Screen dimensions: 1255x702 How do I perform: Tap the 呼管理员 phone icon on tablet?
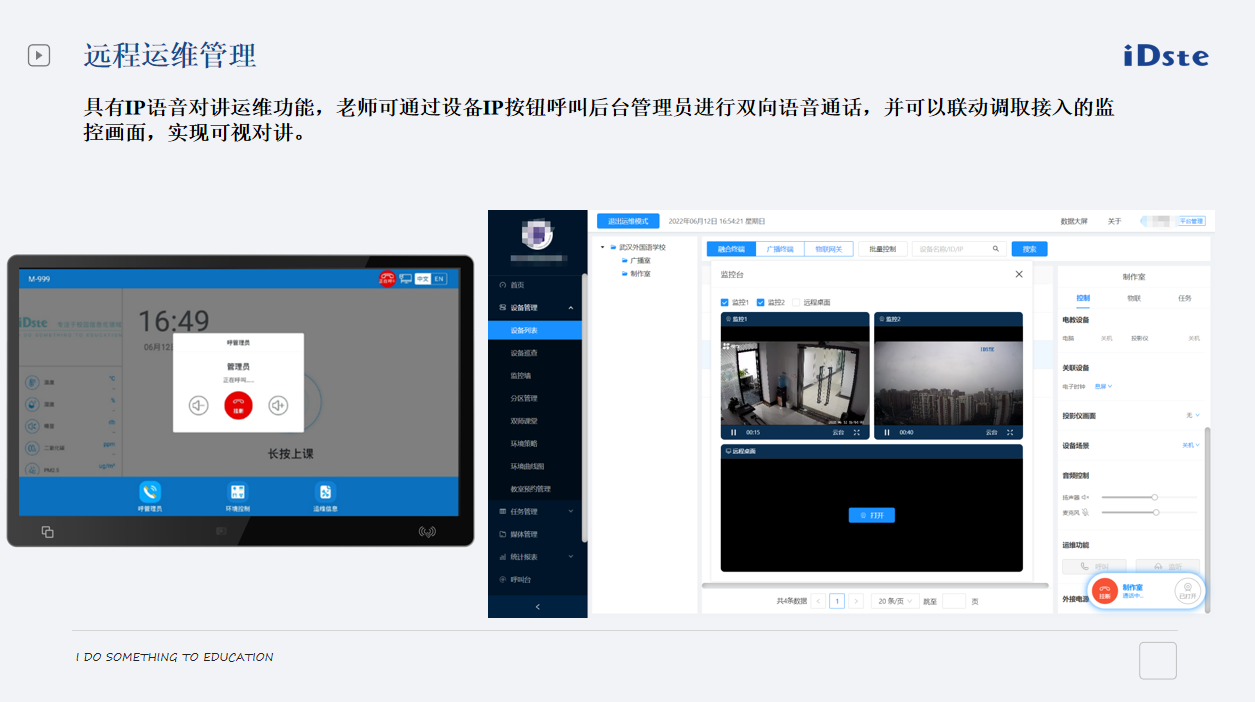point(150,491)
